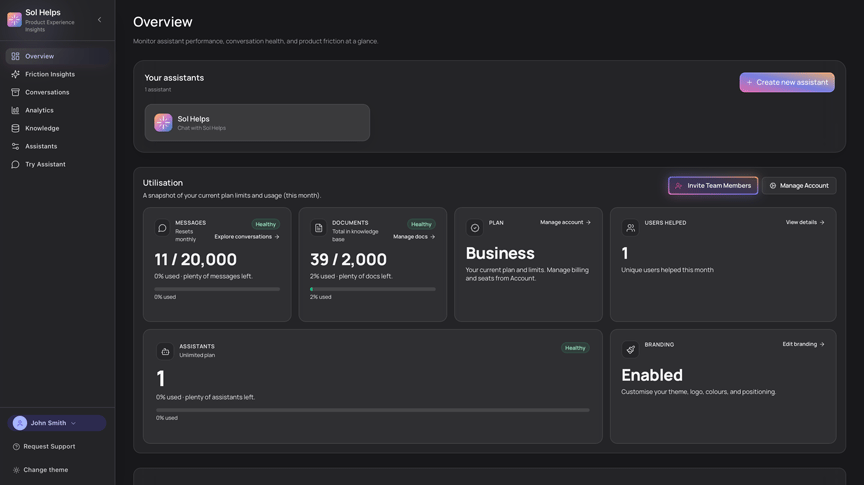
Task: Click the Sol Helps logo icon in sidebar
Action: pyautogui.click(x=14, y=20)
